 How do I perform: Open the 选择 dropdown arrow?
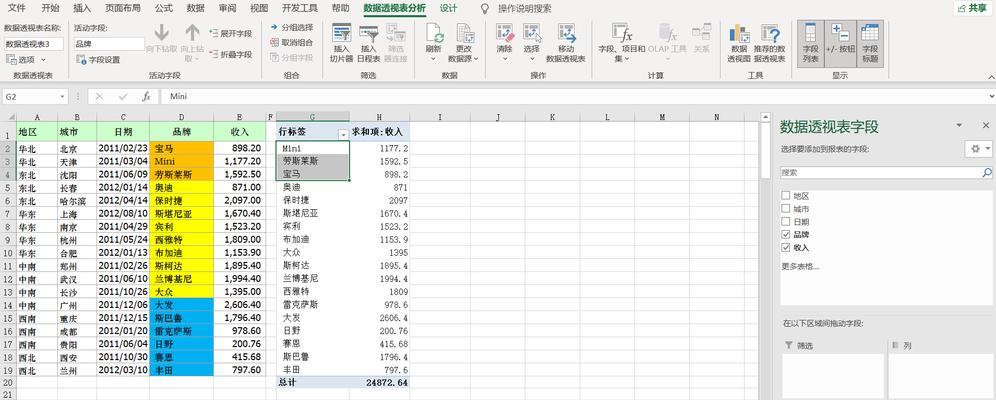point(532,59)
